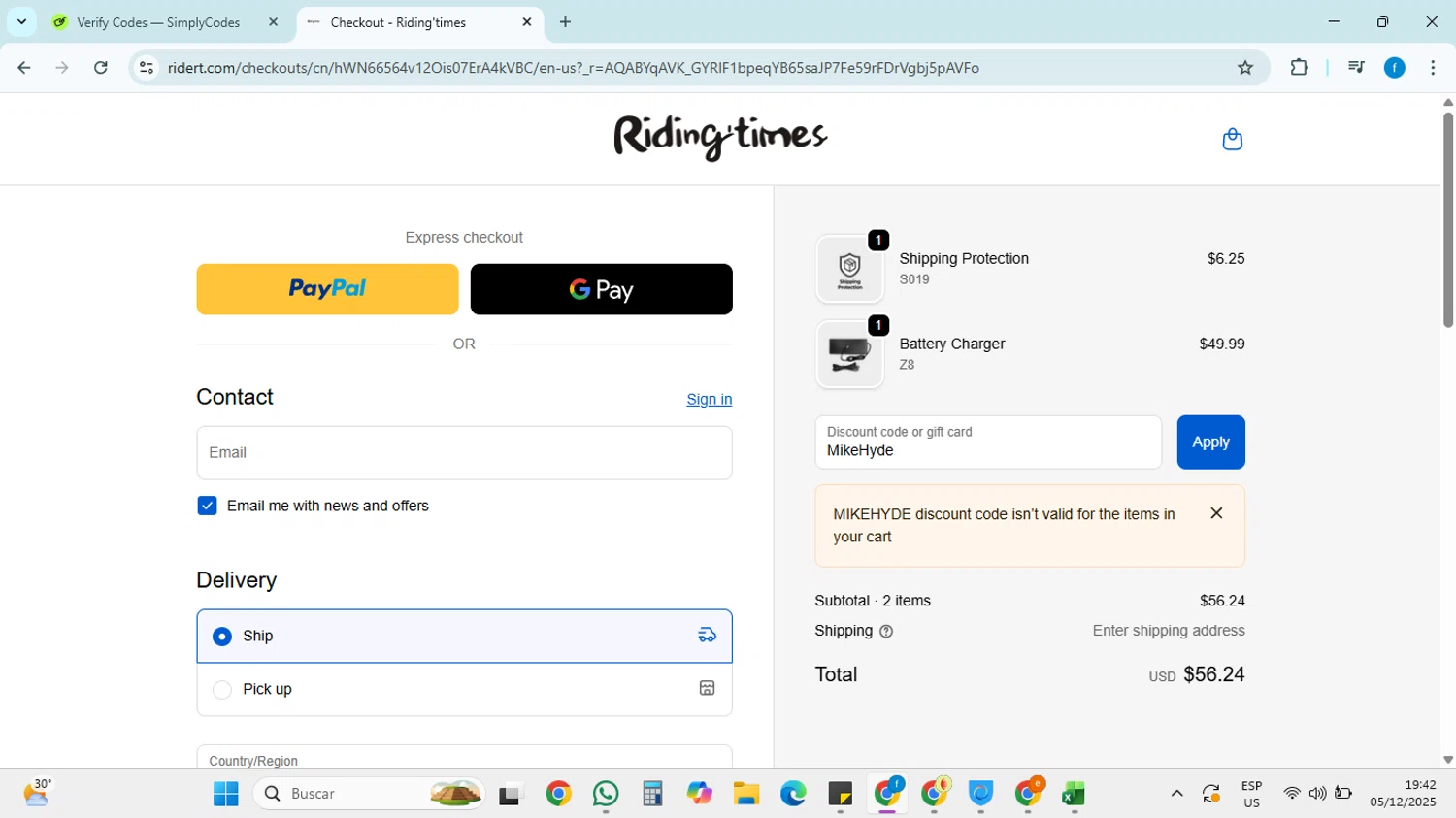This screenshot has width=1456, height=818.
Task: Open the media control icon in toolbar
Action: 1356,68
